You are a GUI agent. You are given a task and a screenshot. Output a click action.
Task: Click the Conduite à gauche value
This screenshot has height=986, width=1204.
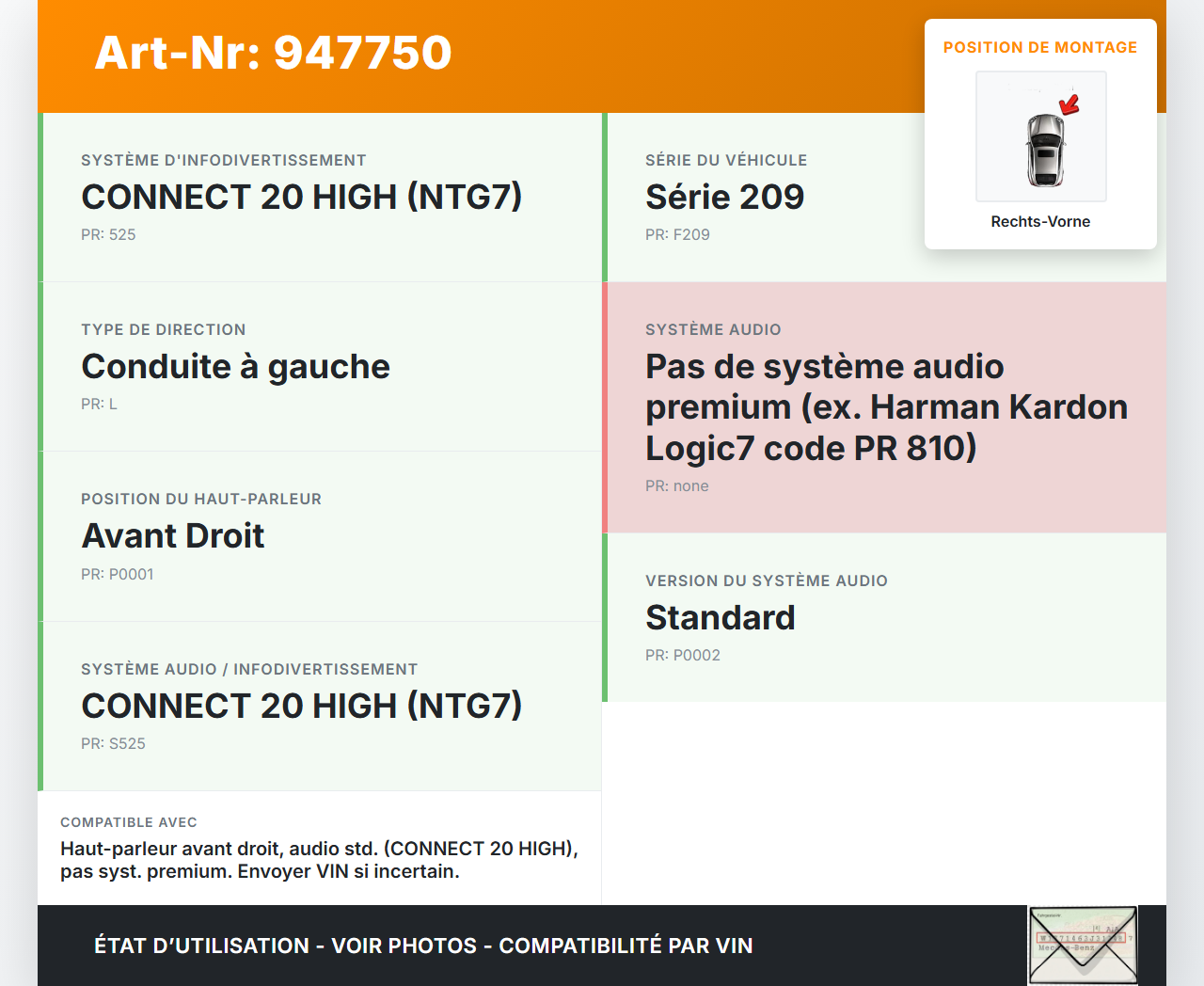[235, 366]
